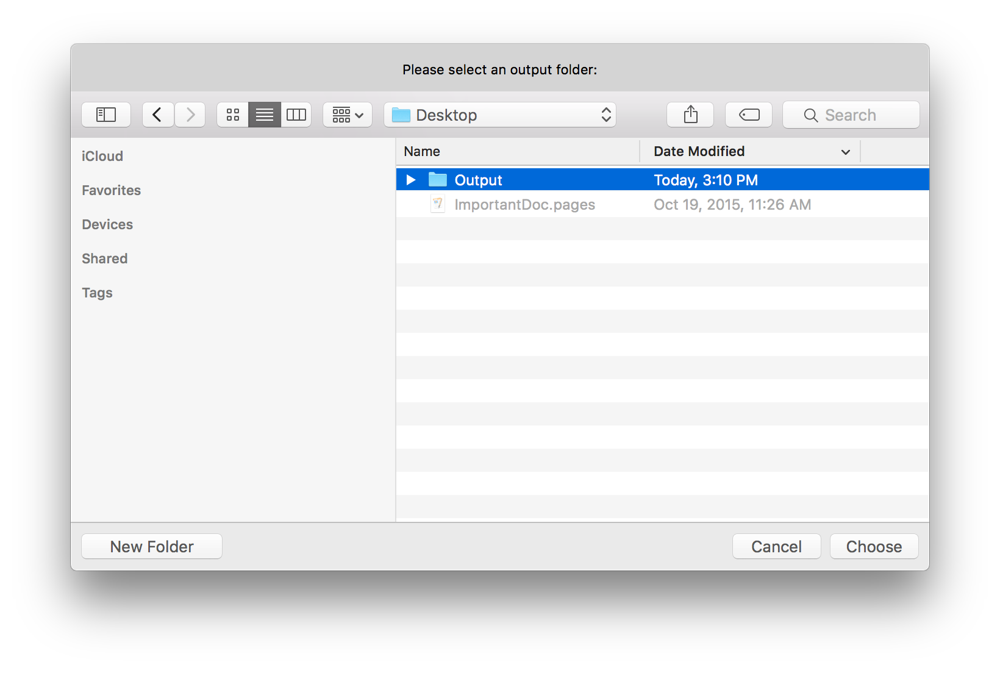The height and width of the screenshot is (673, 1000).
Task: Click the Devices sidebar heading
Action: (x=107, y=225)
